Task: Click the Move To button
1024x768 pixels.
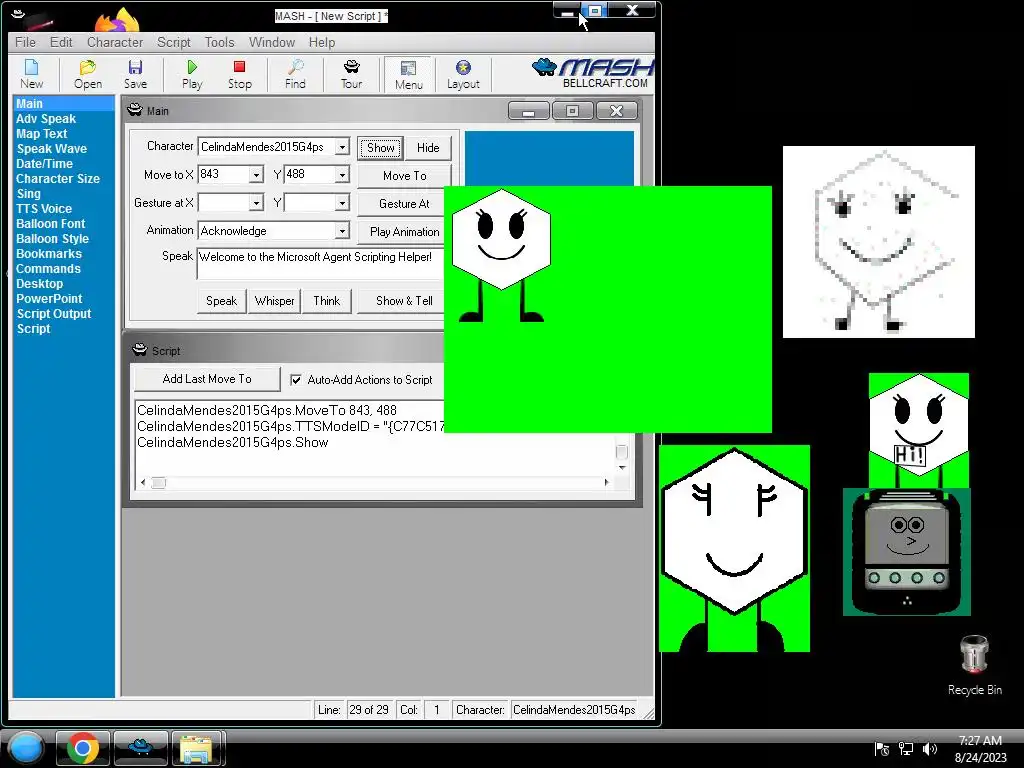Action: click(x=404, y=176)
